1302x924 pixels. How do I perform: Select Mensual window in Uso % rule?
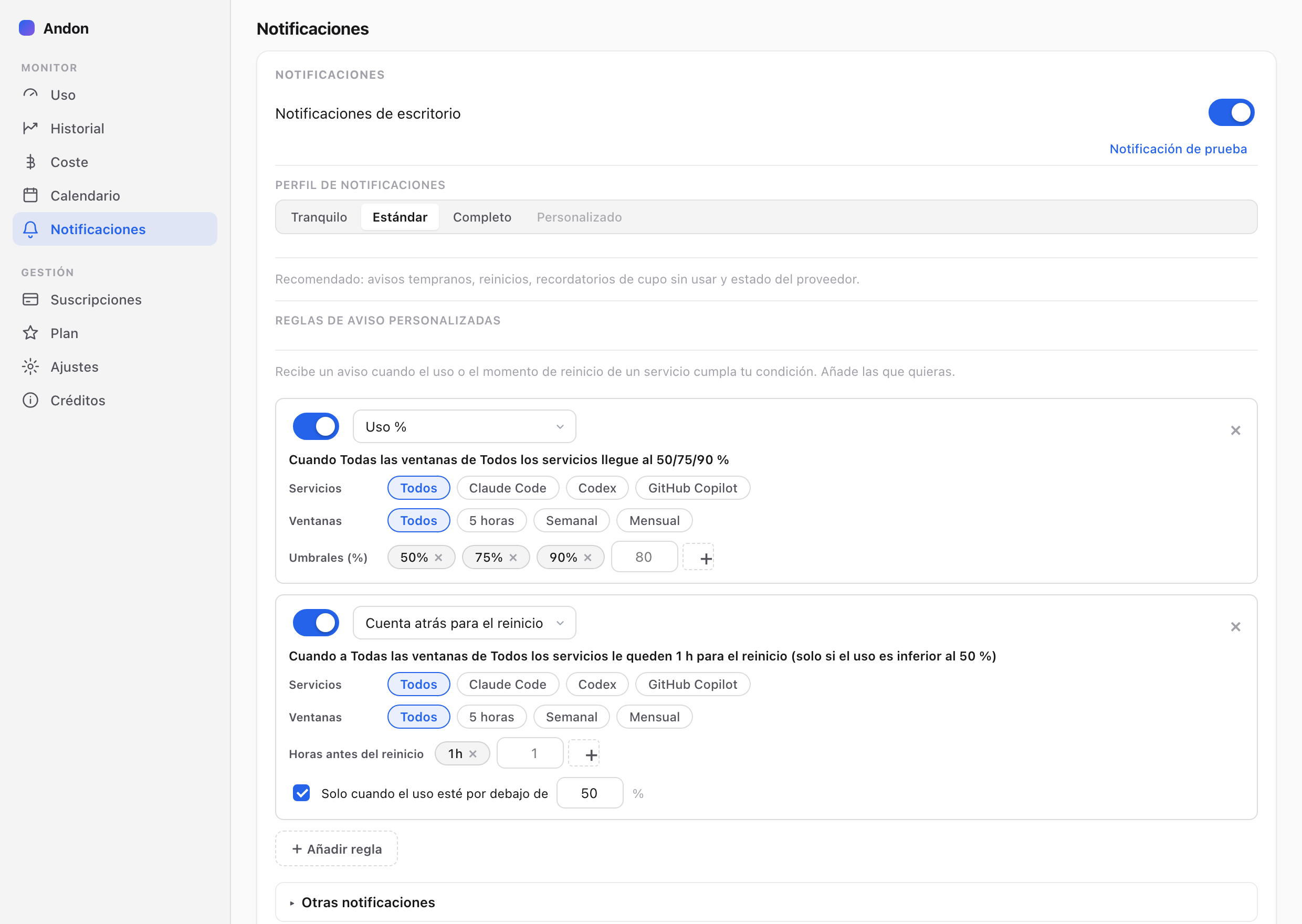654,520
